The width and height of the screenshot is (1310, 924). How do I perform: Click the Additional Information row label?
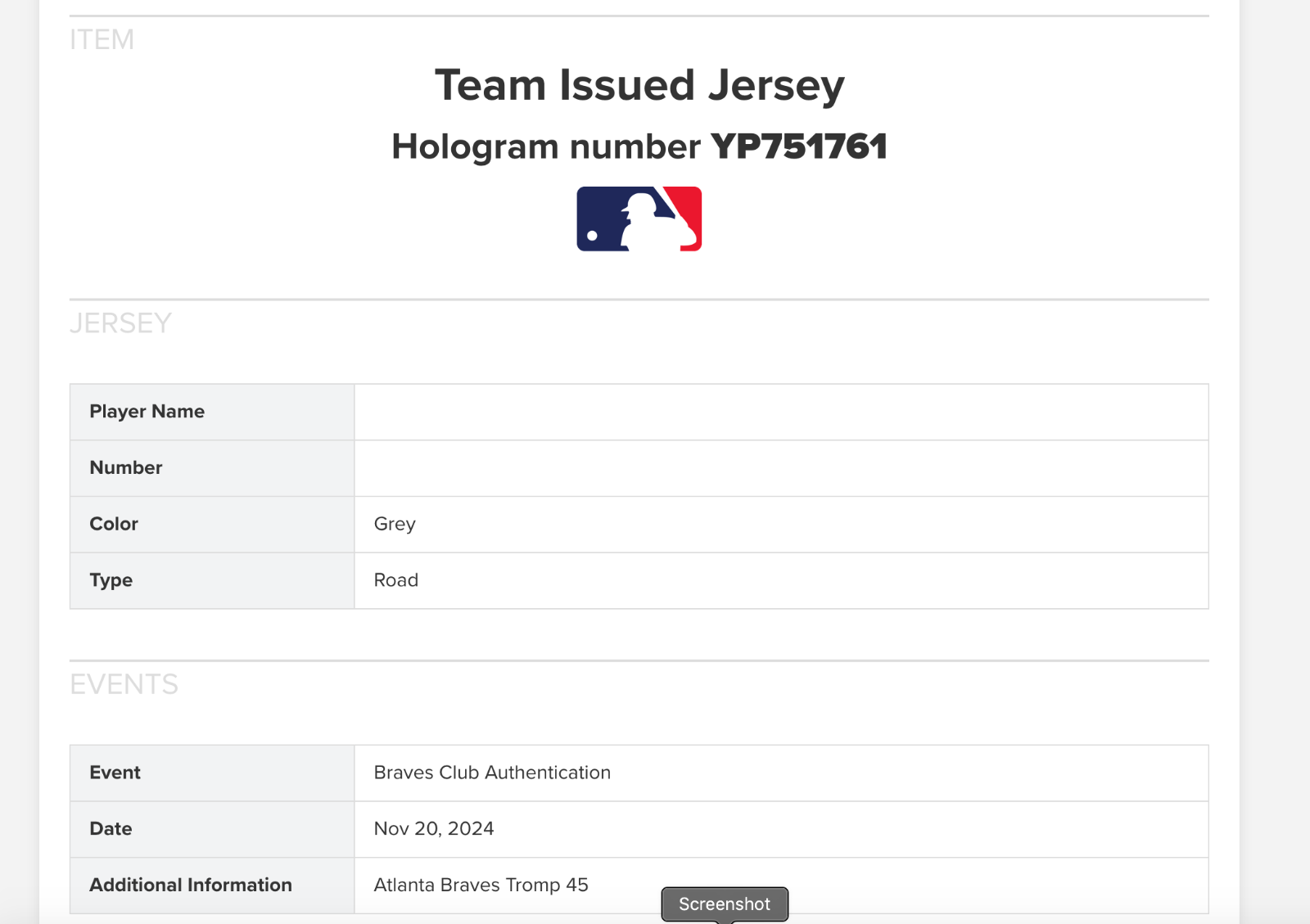click(191, 885)
